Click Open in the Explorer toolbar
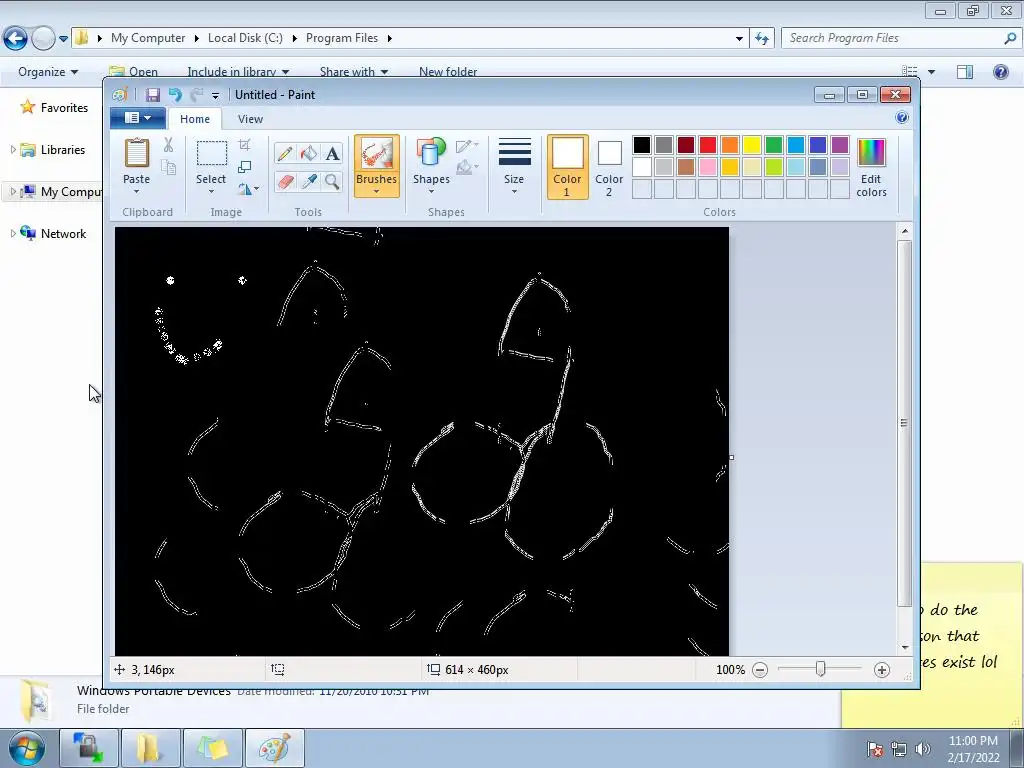Screen dimensions: 1024x768 pos(134,72)
